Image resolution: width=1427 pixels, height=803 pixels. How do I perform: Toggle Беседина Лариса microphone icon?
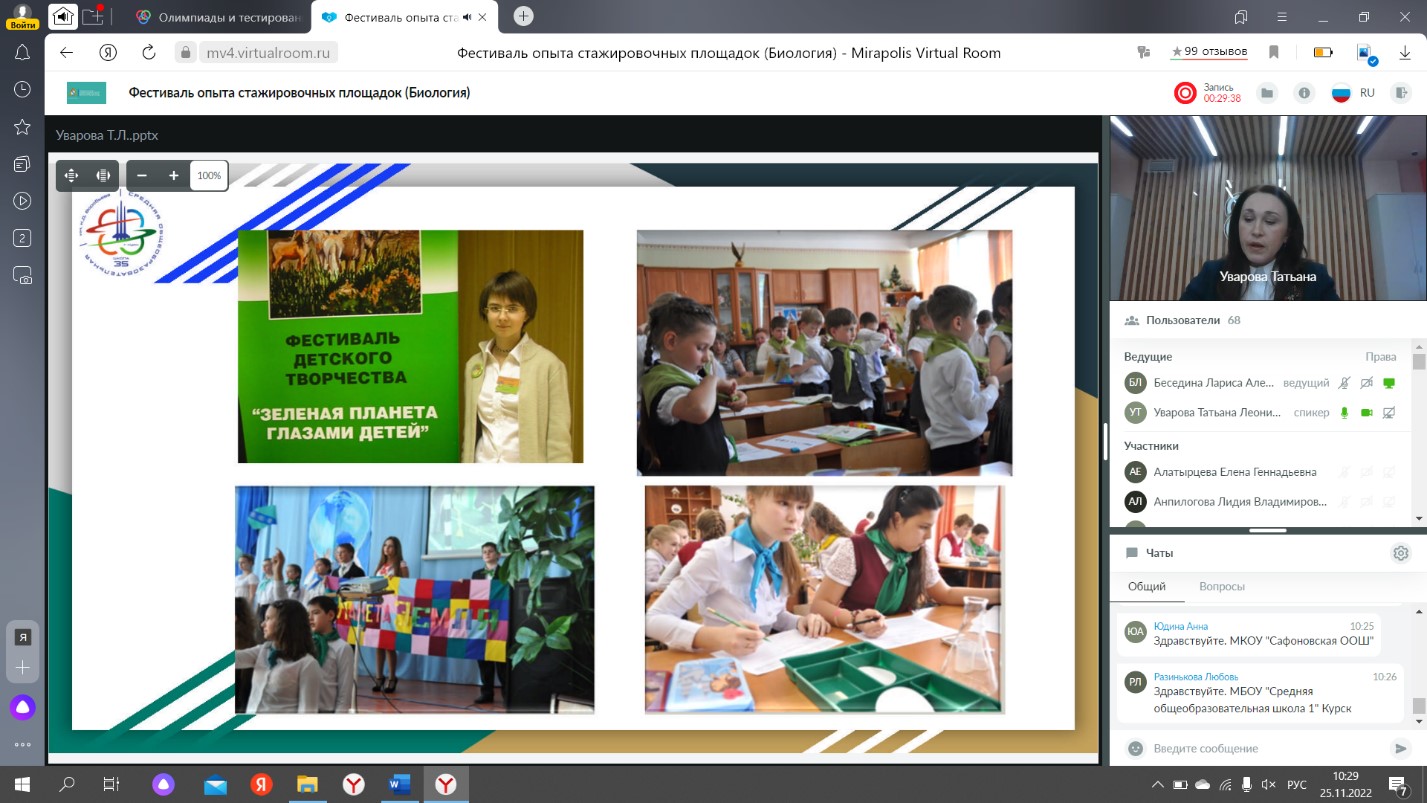(1345, 383)
